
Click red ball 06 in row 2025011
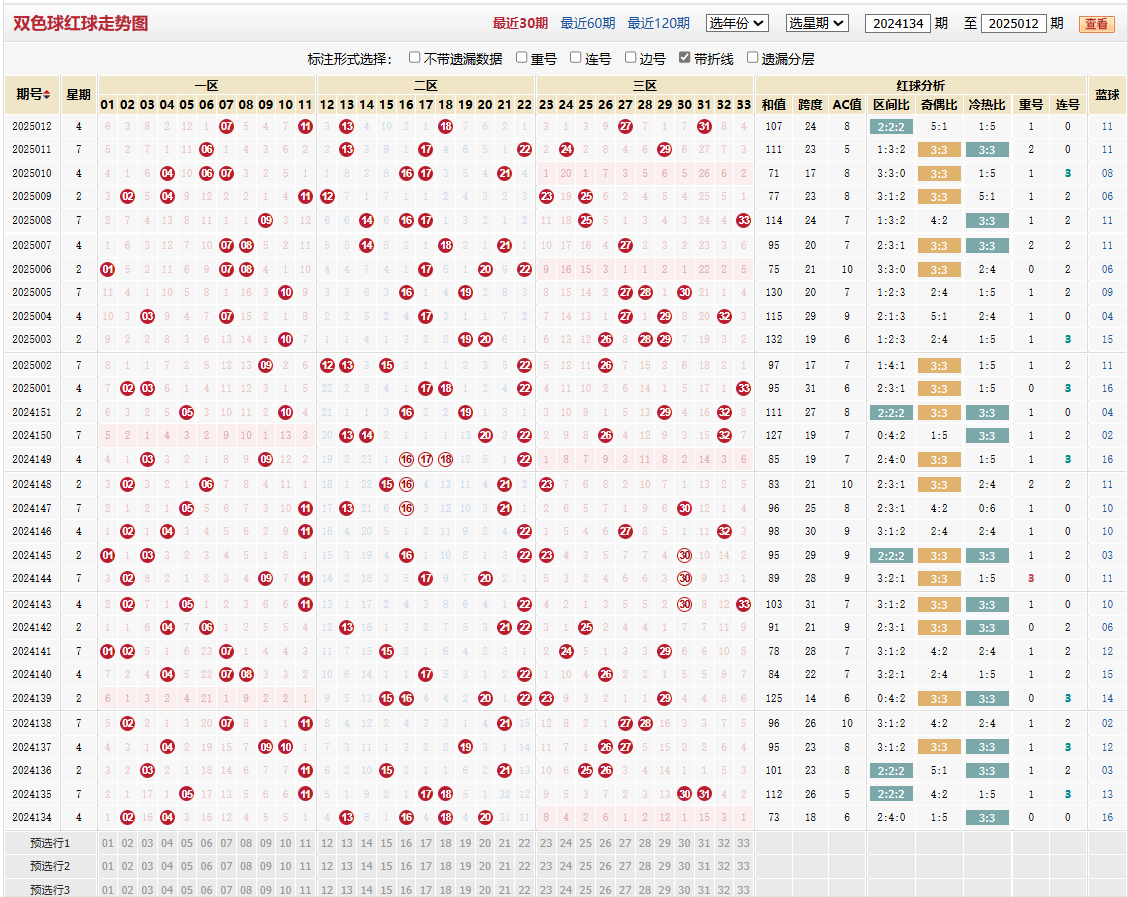pyautogui.click(x=206, y=150)
